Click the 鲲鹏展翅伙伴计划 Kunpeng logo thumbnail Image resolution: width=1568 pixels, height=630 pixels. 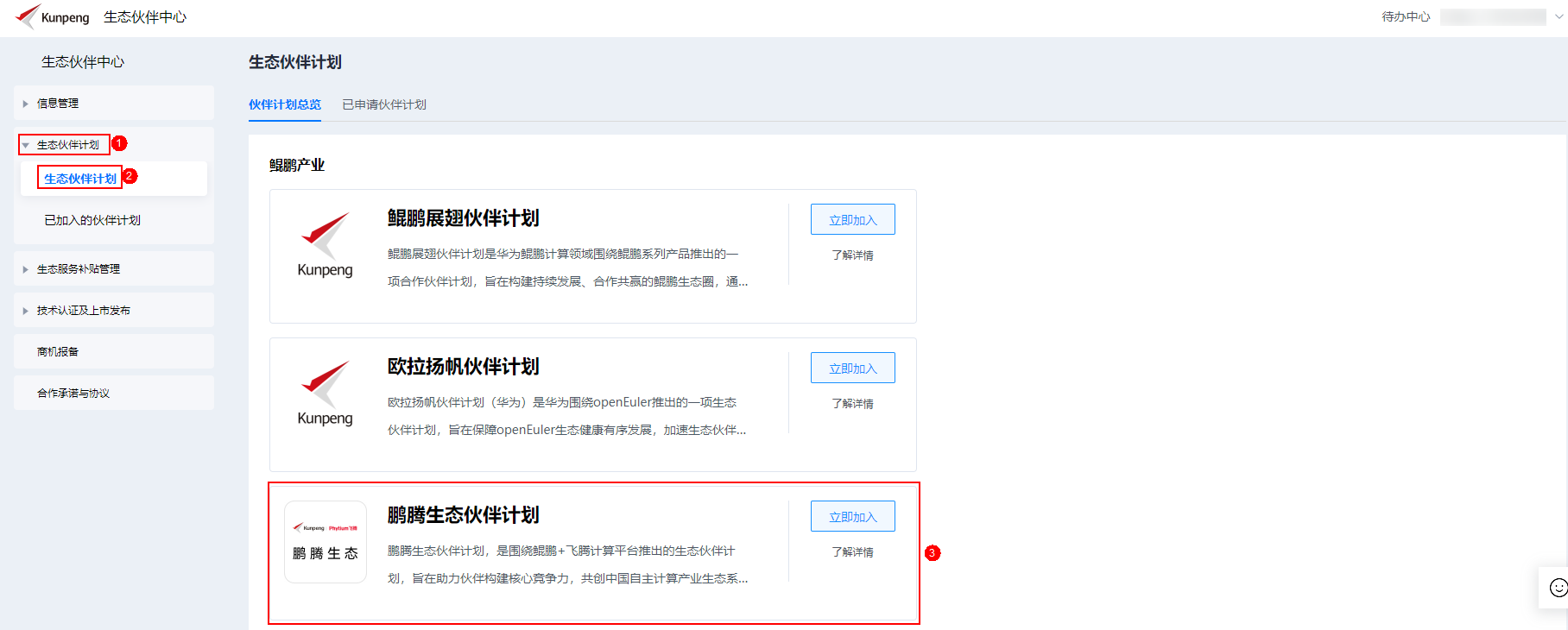pos(326,245)
